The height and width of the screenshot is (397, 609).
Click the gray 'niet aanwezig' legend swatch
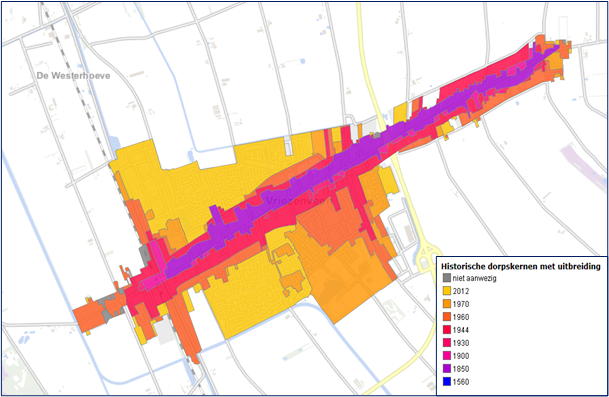447,278
